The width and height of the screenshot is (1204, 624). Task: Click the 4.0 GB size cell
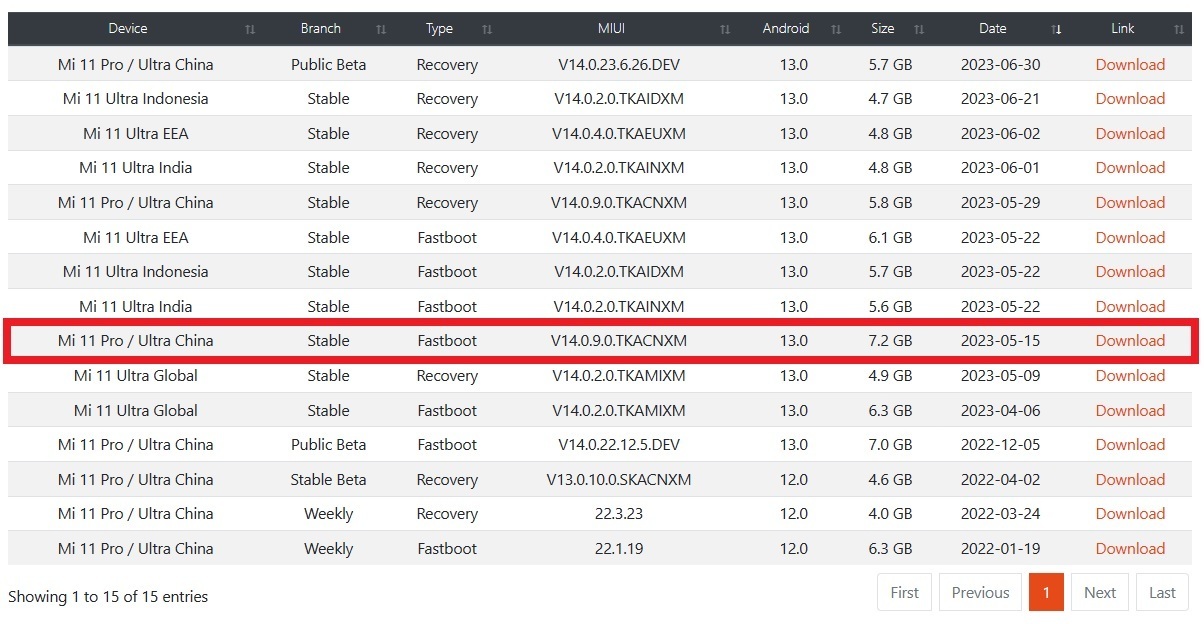click(x=890, y=514)
